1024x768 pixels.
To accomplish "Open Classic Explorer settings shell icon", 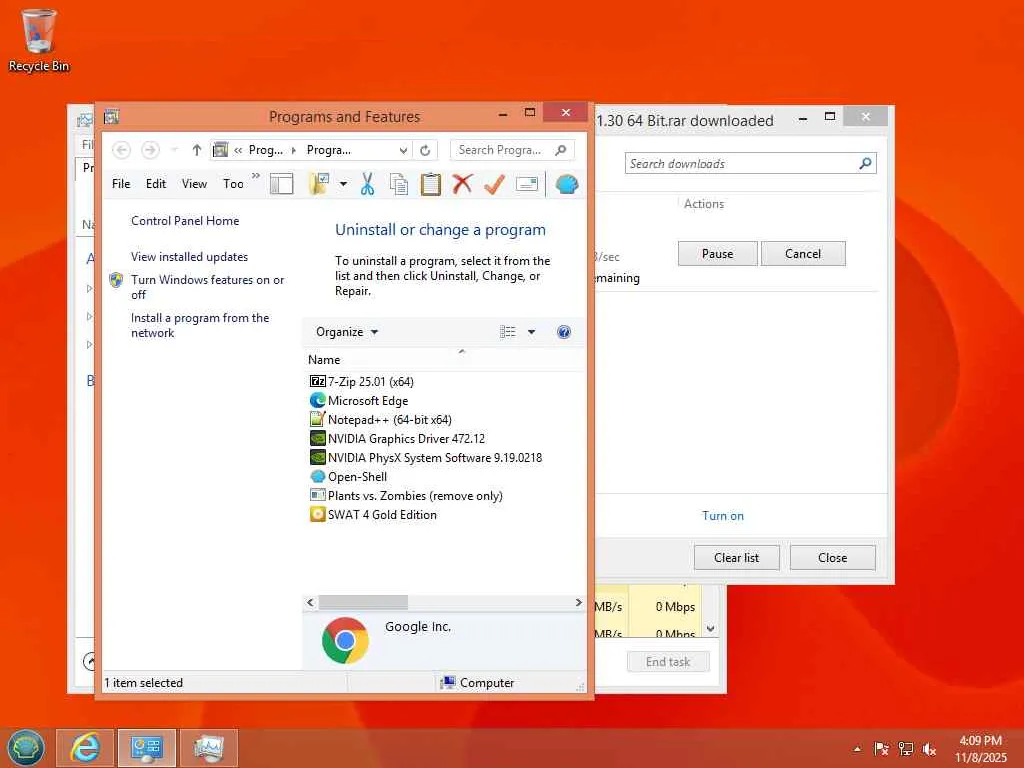I will 566,184.
